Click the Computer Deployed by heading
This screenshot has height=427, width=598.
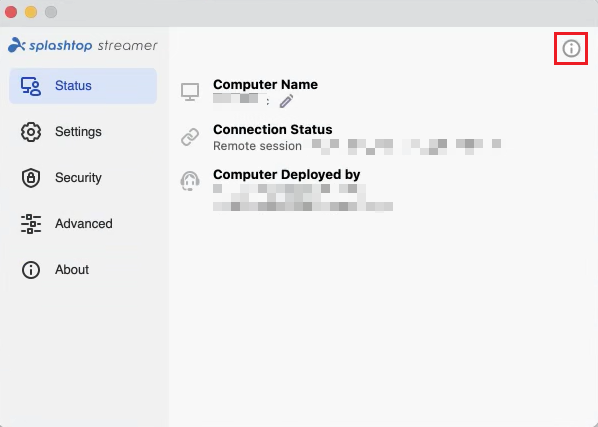click(286, 175)
